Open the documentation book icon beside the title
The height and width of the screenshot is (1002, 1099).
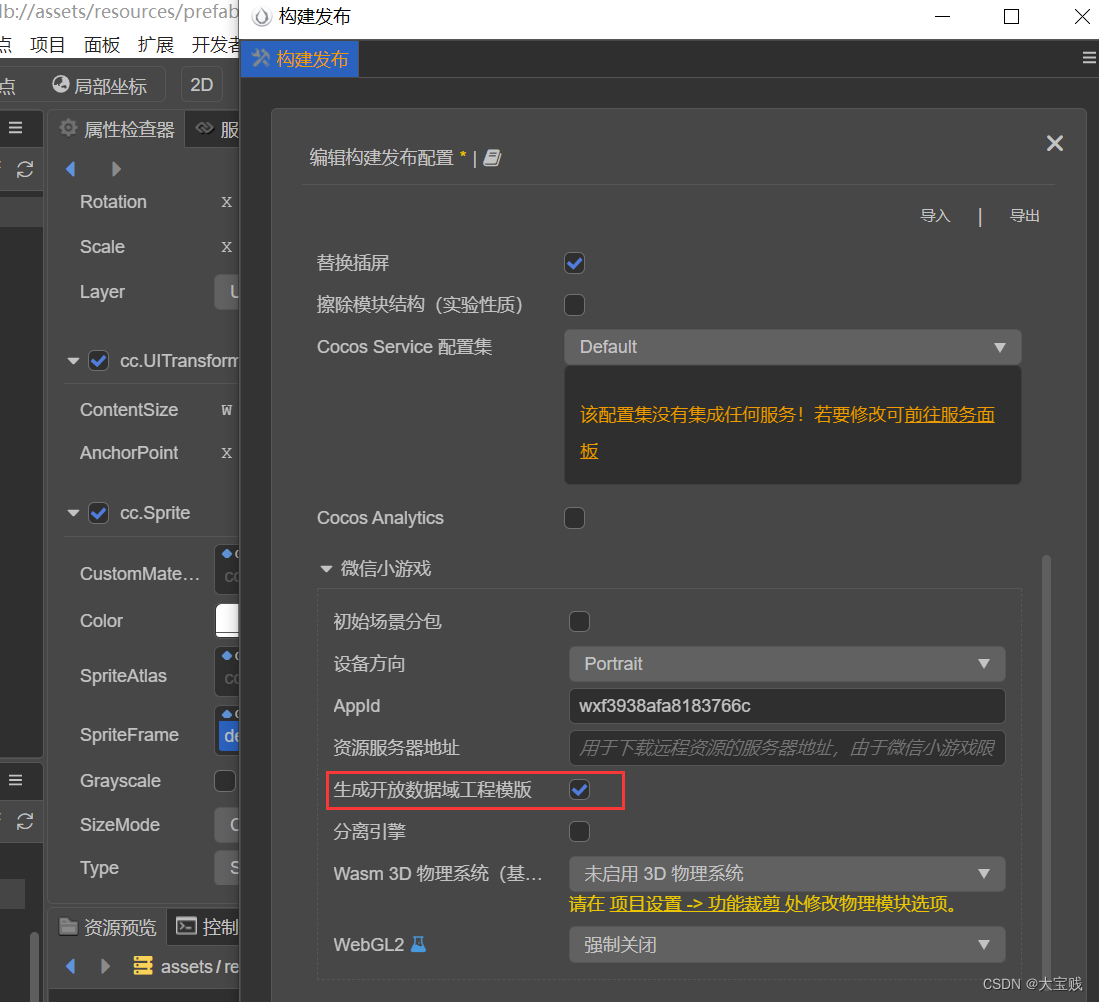click(x=492, y=158)
